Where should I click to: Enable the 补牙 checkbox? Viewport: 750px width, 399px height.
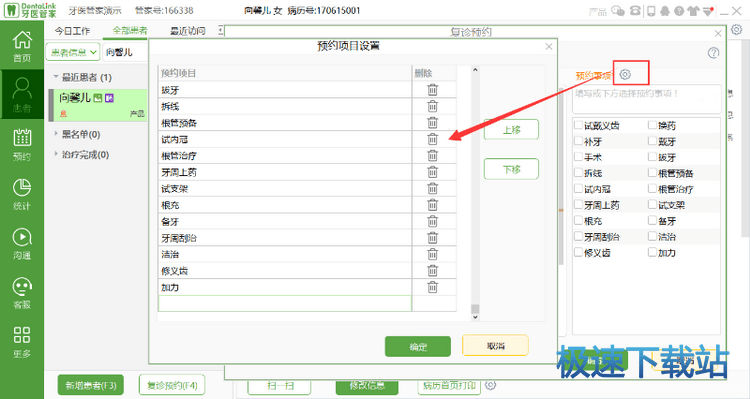point(579,141)
